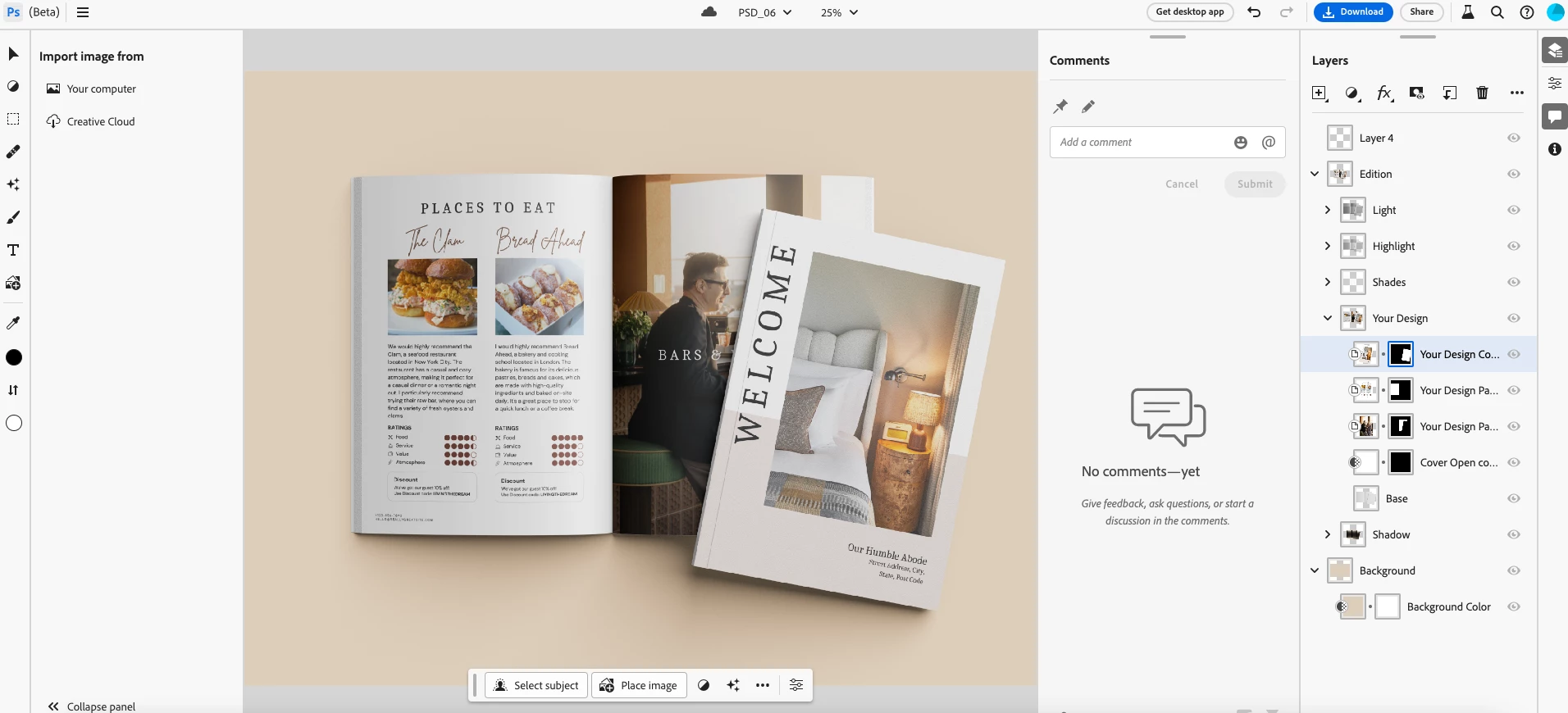Select the Brush tool
The height and width of the screenshot is (713, 1568).
13,217
